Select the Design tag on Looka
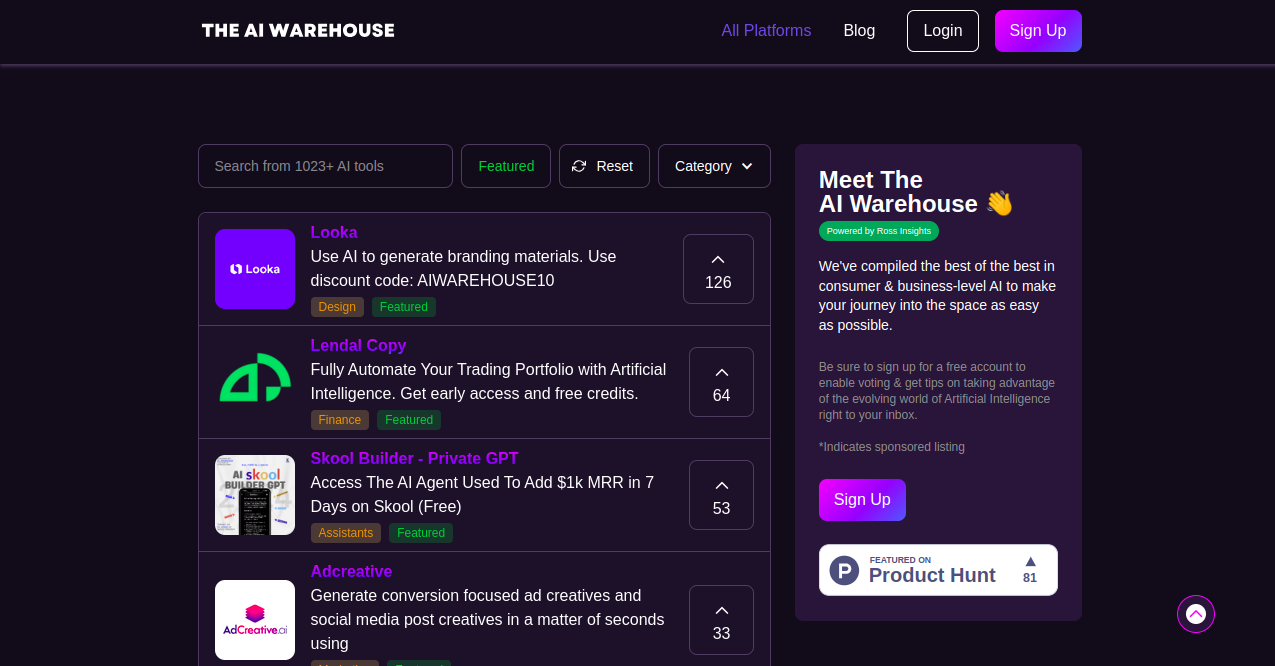Screen dimensions: 1275x666 (337, 307)
